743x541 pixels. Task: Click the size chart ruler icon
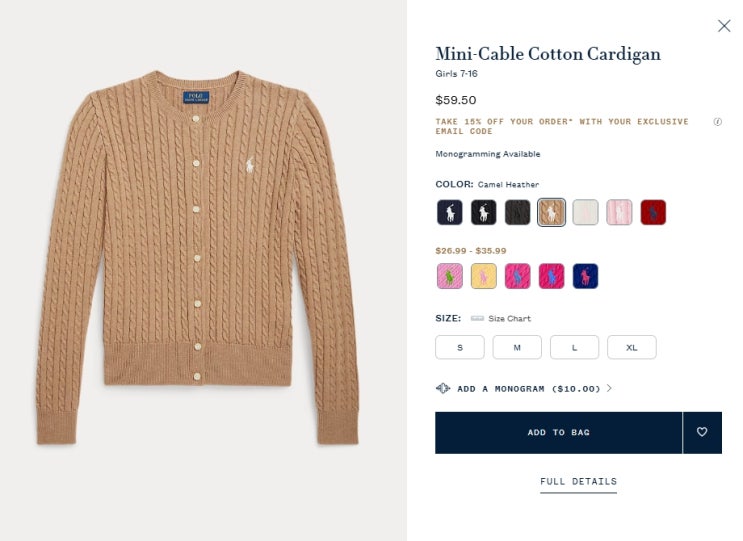coord(477,318)
